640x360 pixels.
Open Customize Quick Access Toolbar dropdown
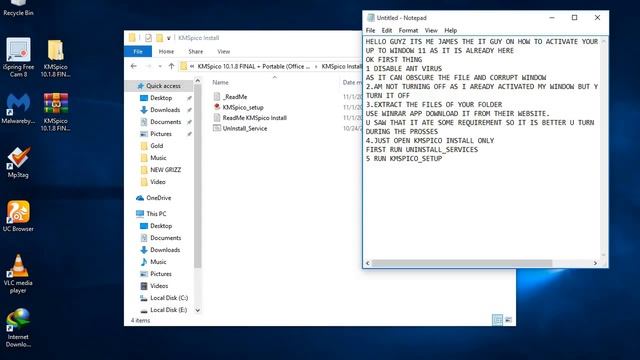pyautogui.click(x=169, y=38)
